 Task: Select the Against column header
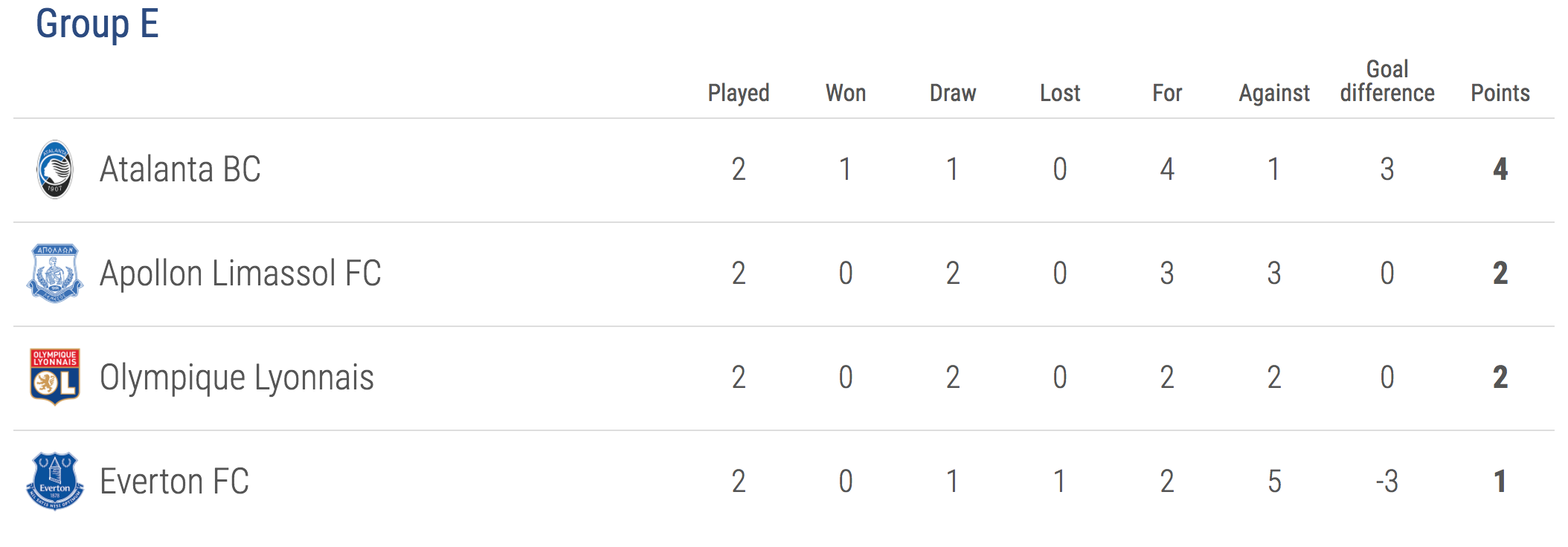click(x=1274, y=94)
